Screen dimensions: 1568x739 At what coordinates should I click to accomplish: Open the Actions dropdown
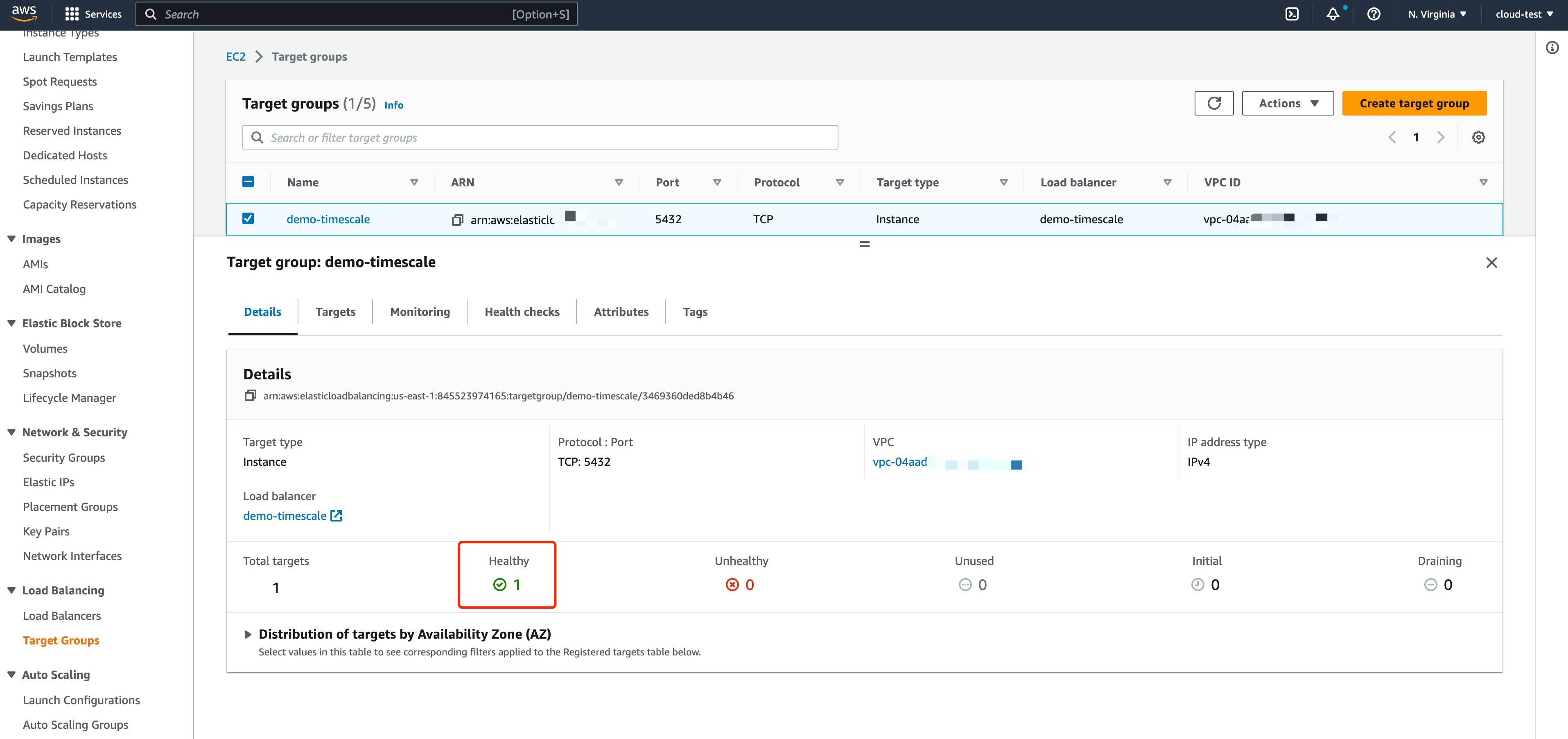[1288, 103]
